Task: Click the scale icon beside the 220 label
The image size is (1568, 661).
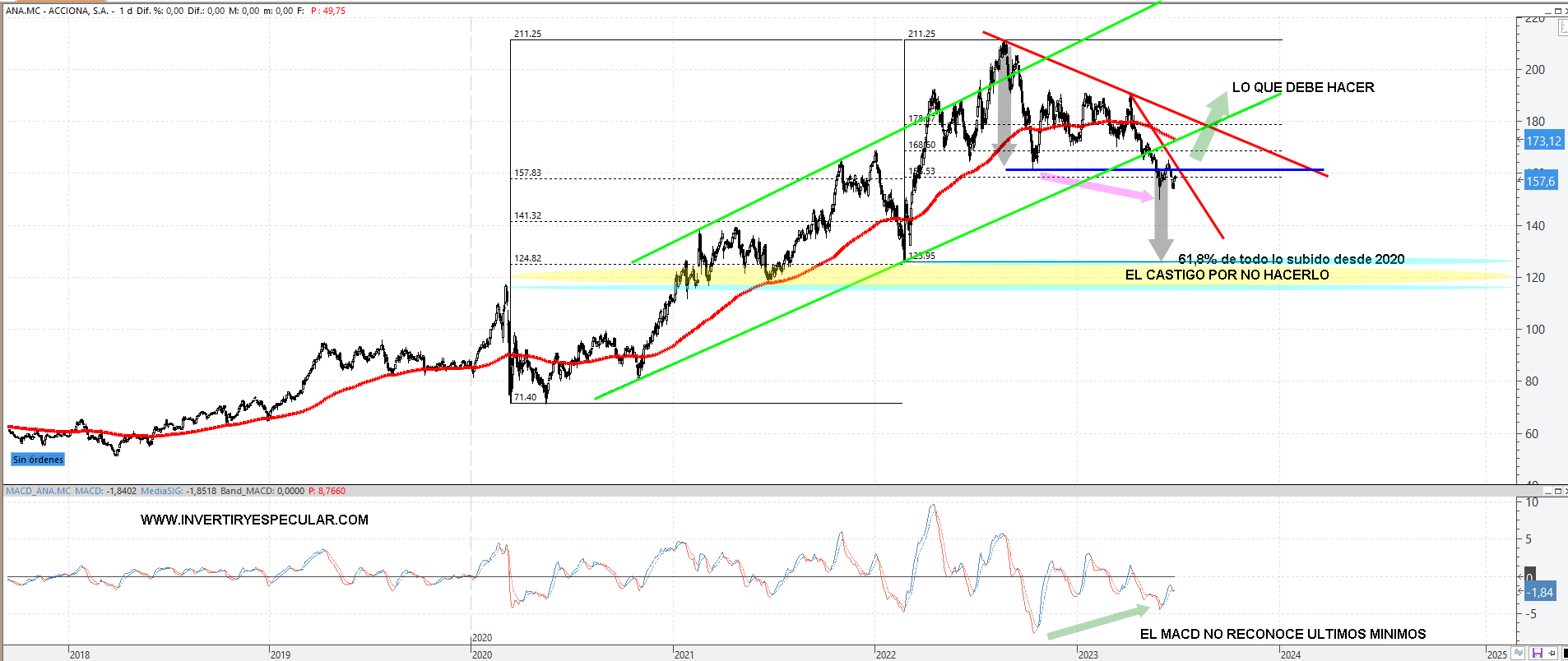Action: click(1561, 27)
